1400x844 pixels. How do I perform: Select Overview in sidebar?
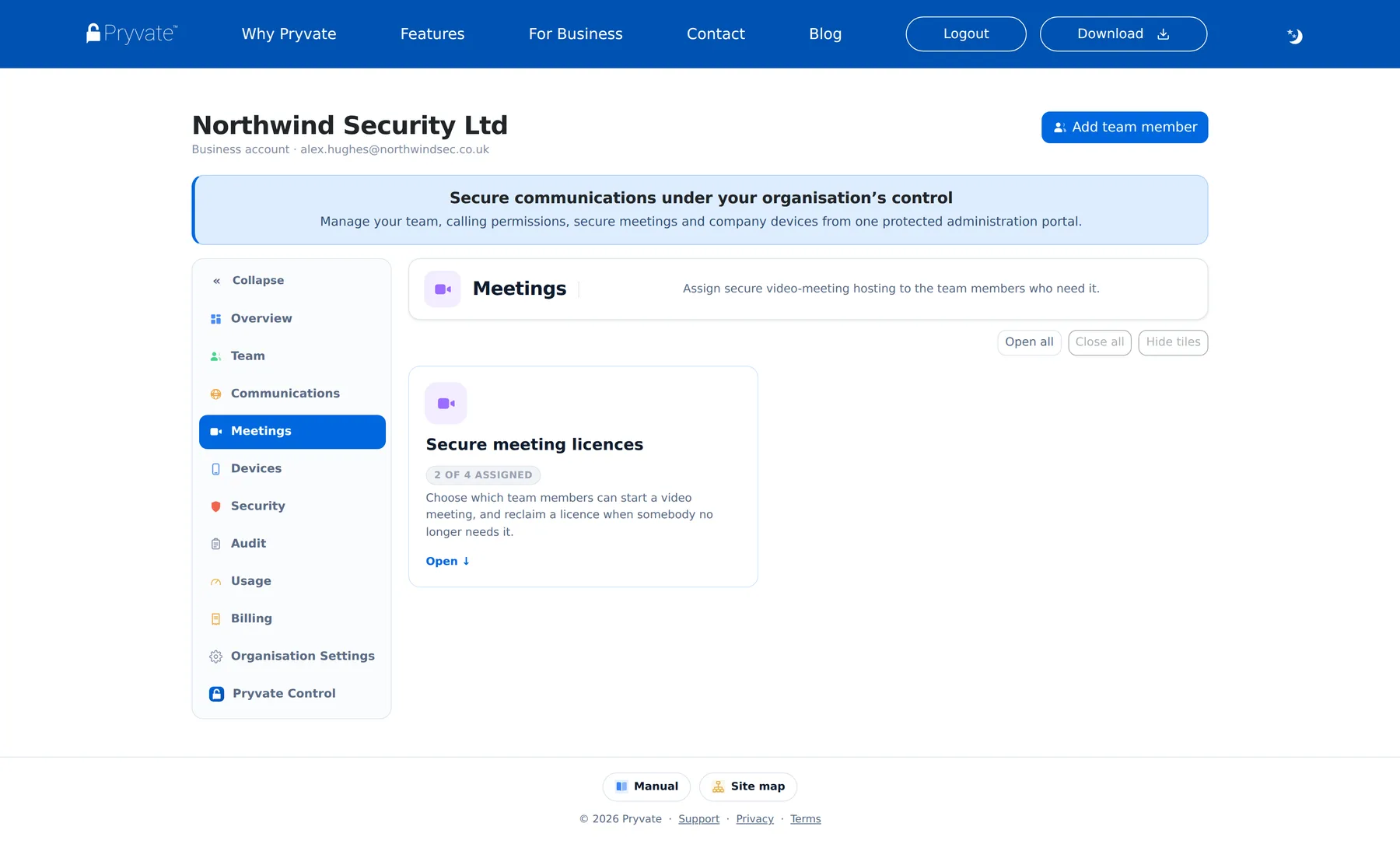pyautogui.click(x=292, y=319)
